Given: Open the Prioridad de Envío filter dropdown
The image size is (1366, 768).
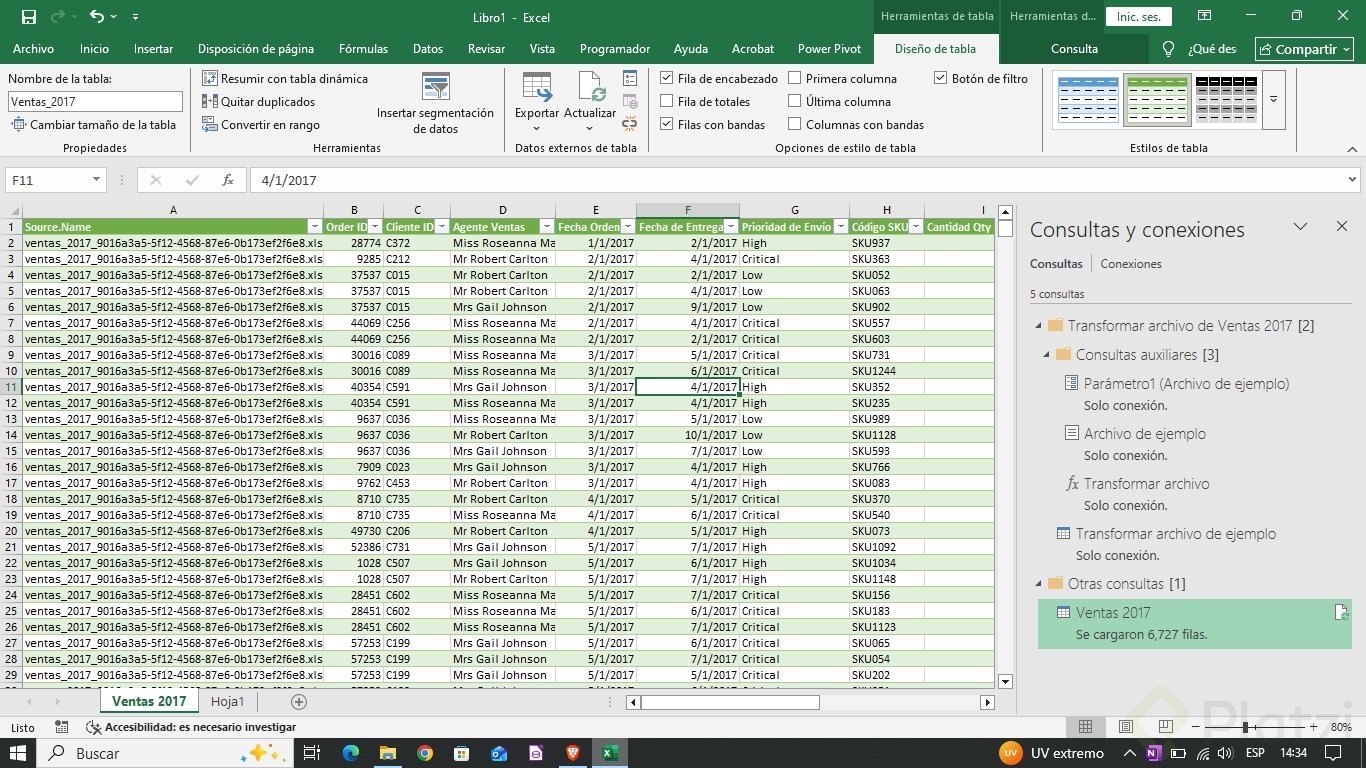Looking at the screenshot, I should click(840, 227).
